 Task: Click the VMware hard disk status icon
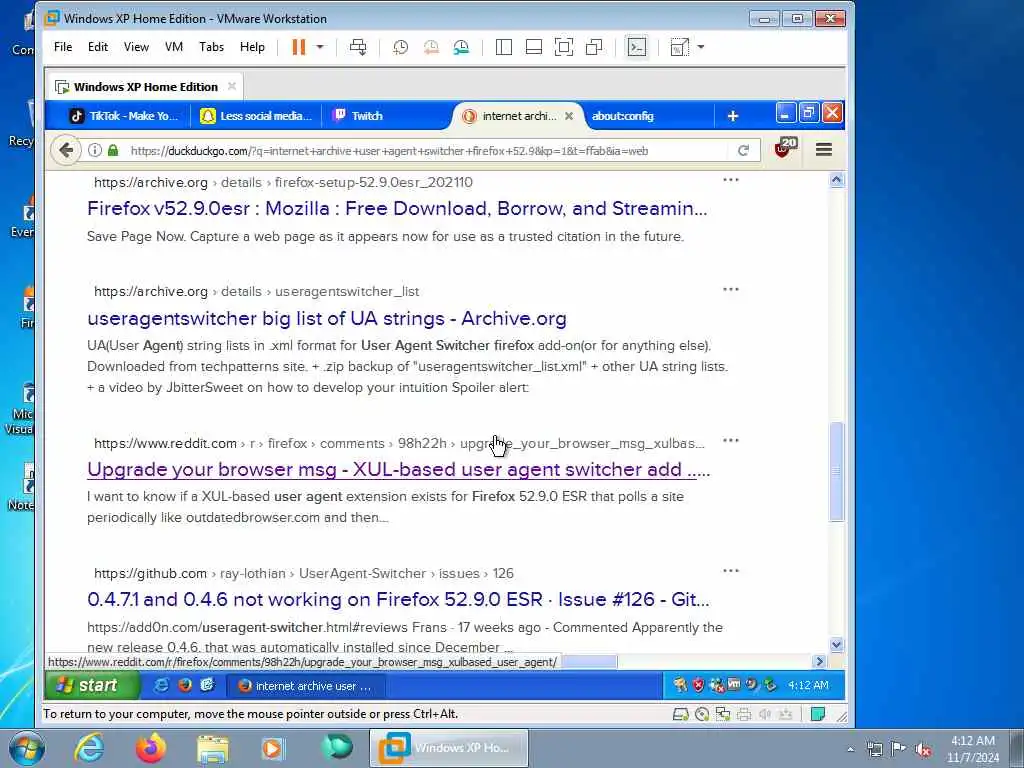(680, 714)
